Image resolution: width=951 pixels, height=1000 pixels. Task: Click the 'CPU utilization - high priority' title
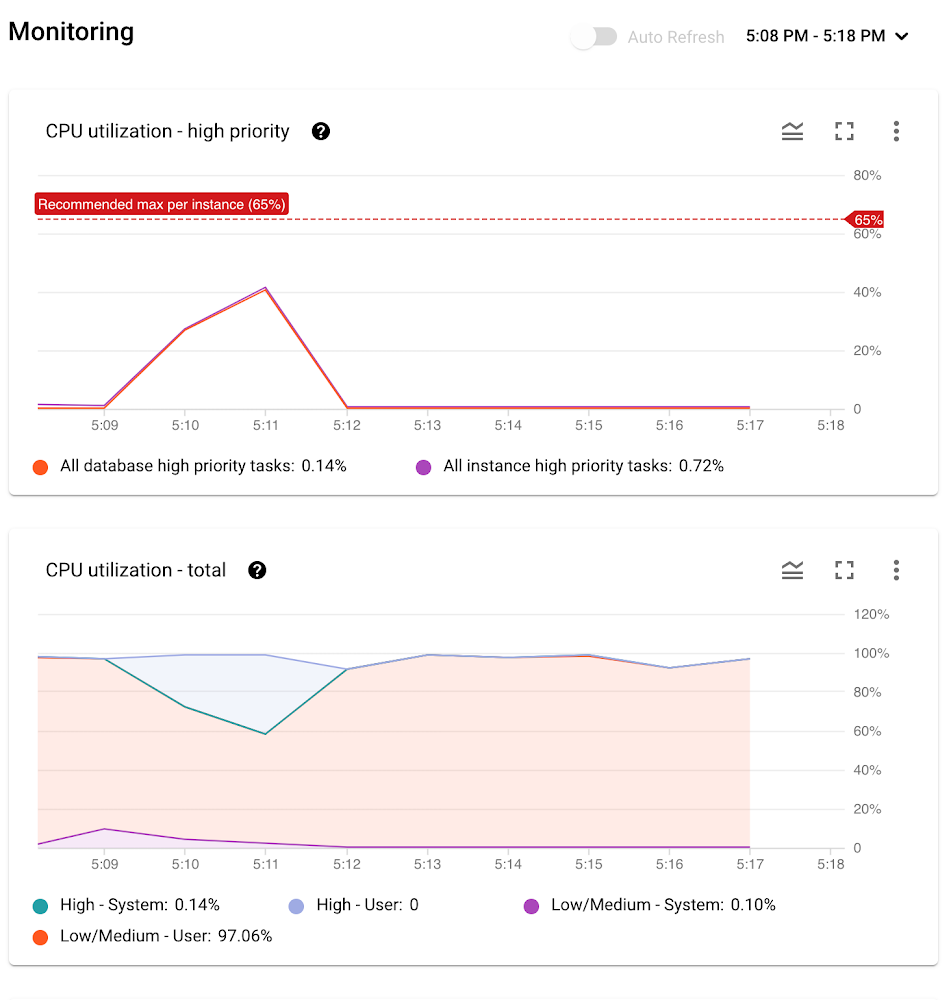pos(167,131)
